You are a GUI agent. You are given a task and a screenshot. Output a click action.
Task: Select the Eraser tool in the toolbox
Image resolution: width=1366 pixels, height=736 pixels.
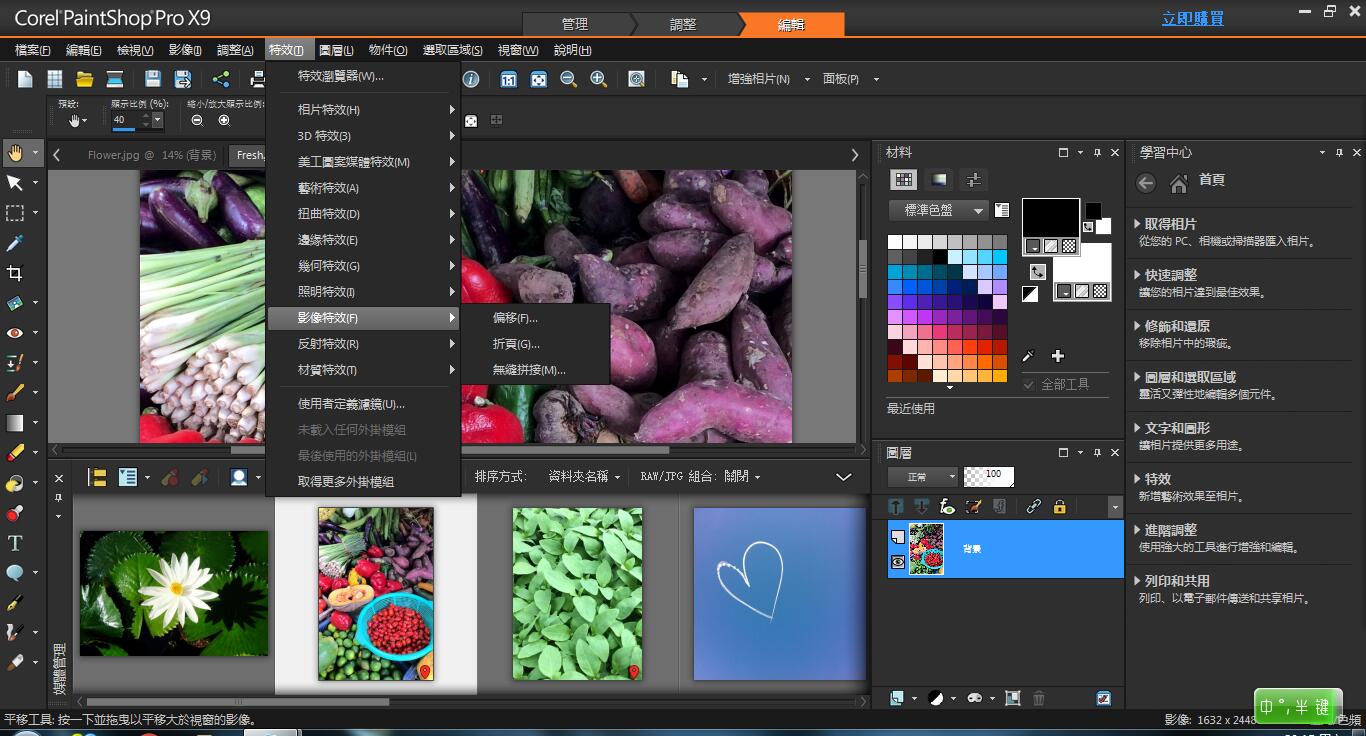(15, 453)
